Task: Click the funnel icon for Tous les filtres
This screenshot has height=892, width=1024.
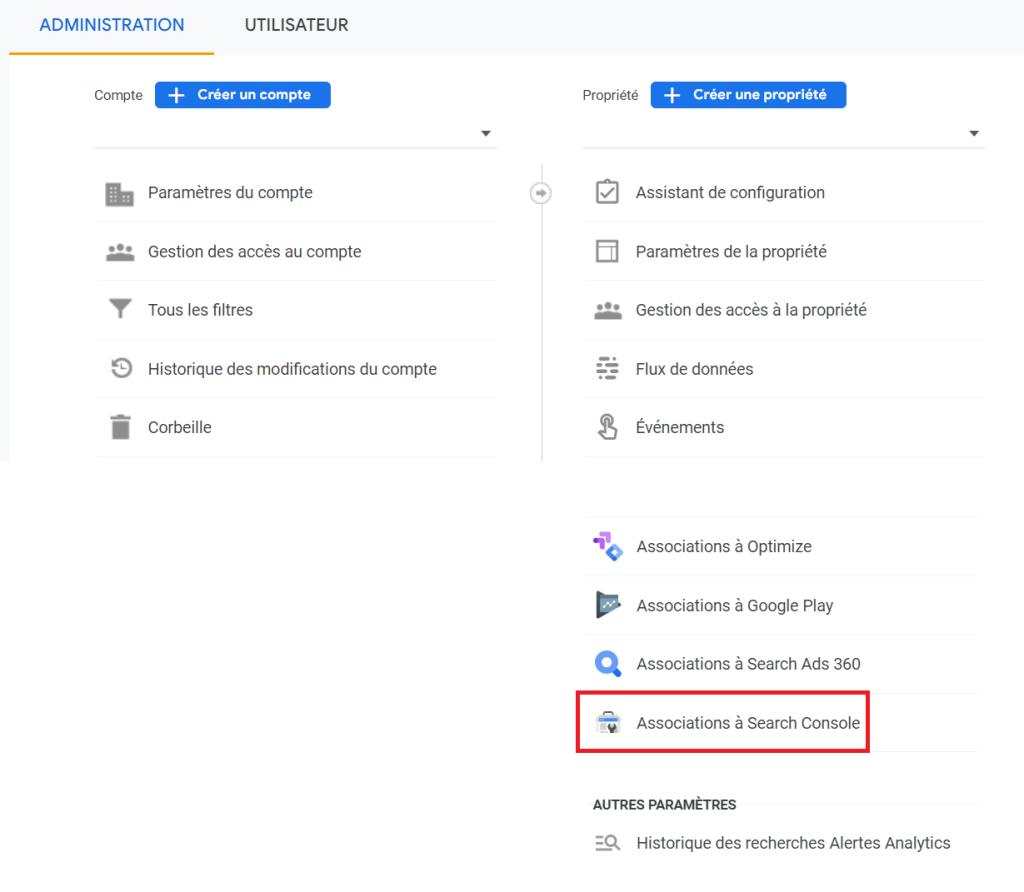Action: pyautogui.click(x=120, y=309)
